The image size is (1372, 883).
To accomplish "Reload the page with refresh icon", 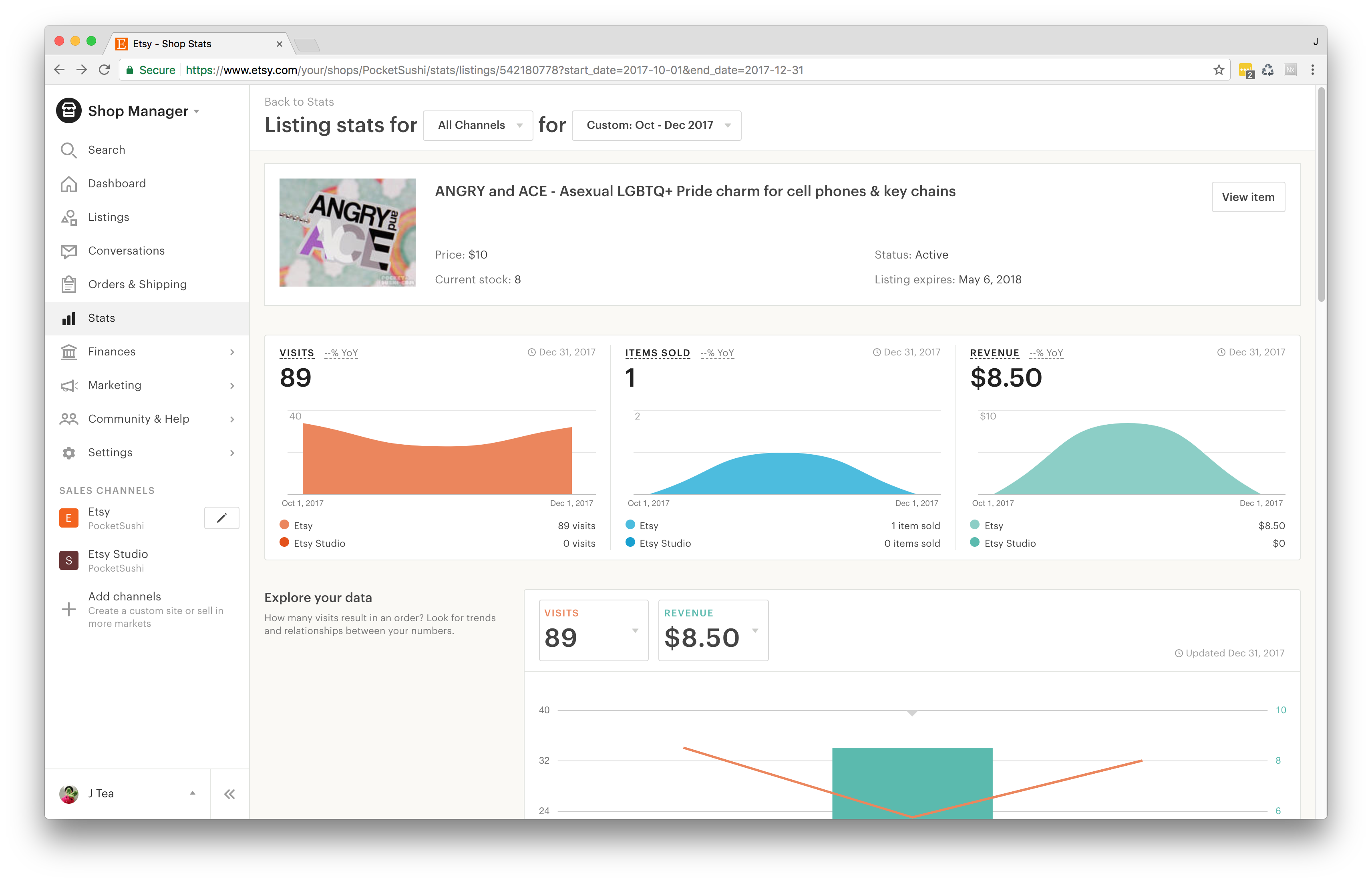I will [x=105, y=70].
